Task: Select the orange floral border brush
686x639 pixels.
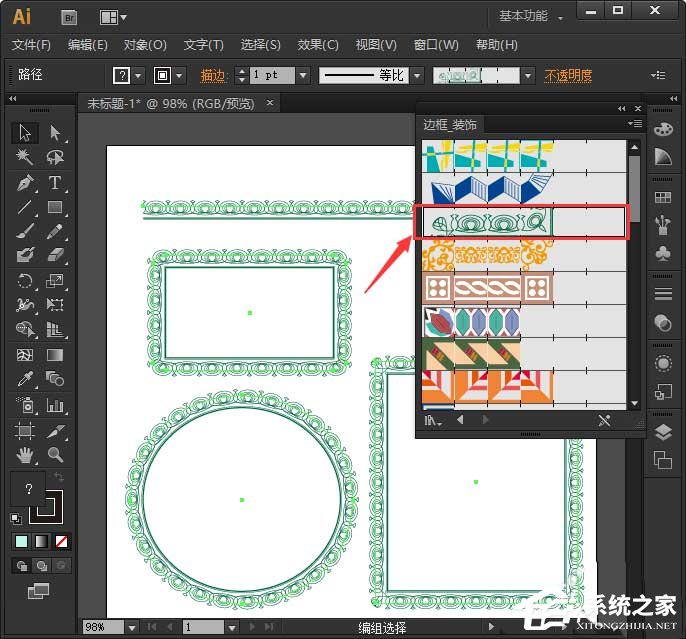Action: point(487,255)
